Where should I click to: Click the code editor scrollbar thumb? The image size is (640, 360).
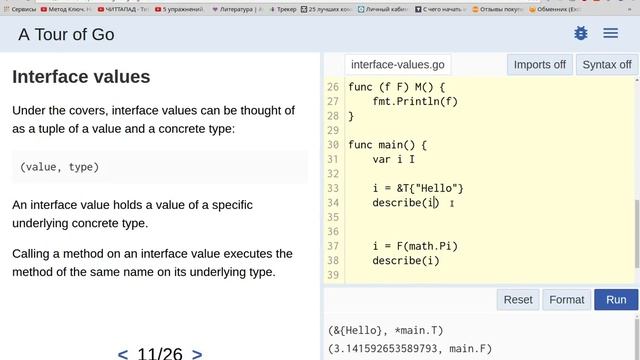pos(637,233)
